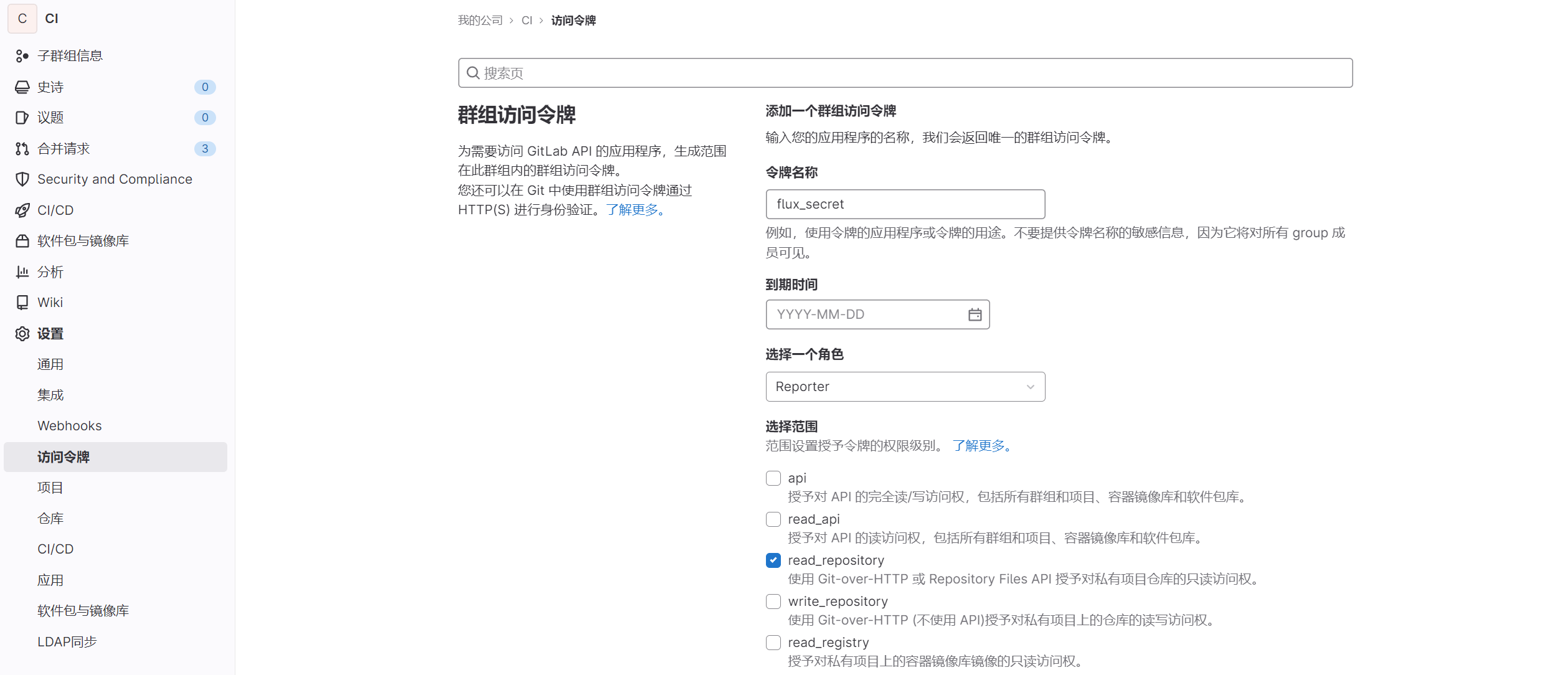Click CI in the breadcrumb
The height and width of the screenshot is (675, 1568).
[526, 21]
